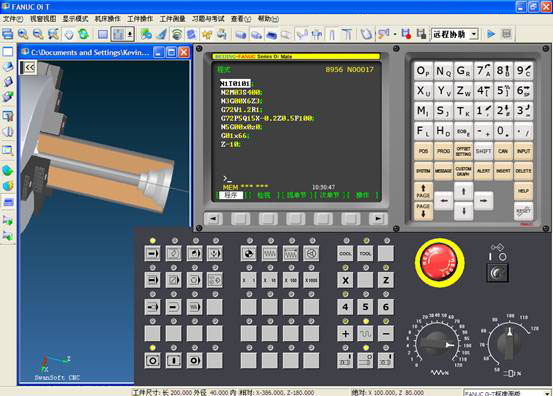This screenshot has width=553, height=396.
Task: Click the red emergency stop button
Action: pyautogui.click(x=439, y=262)
